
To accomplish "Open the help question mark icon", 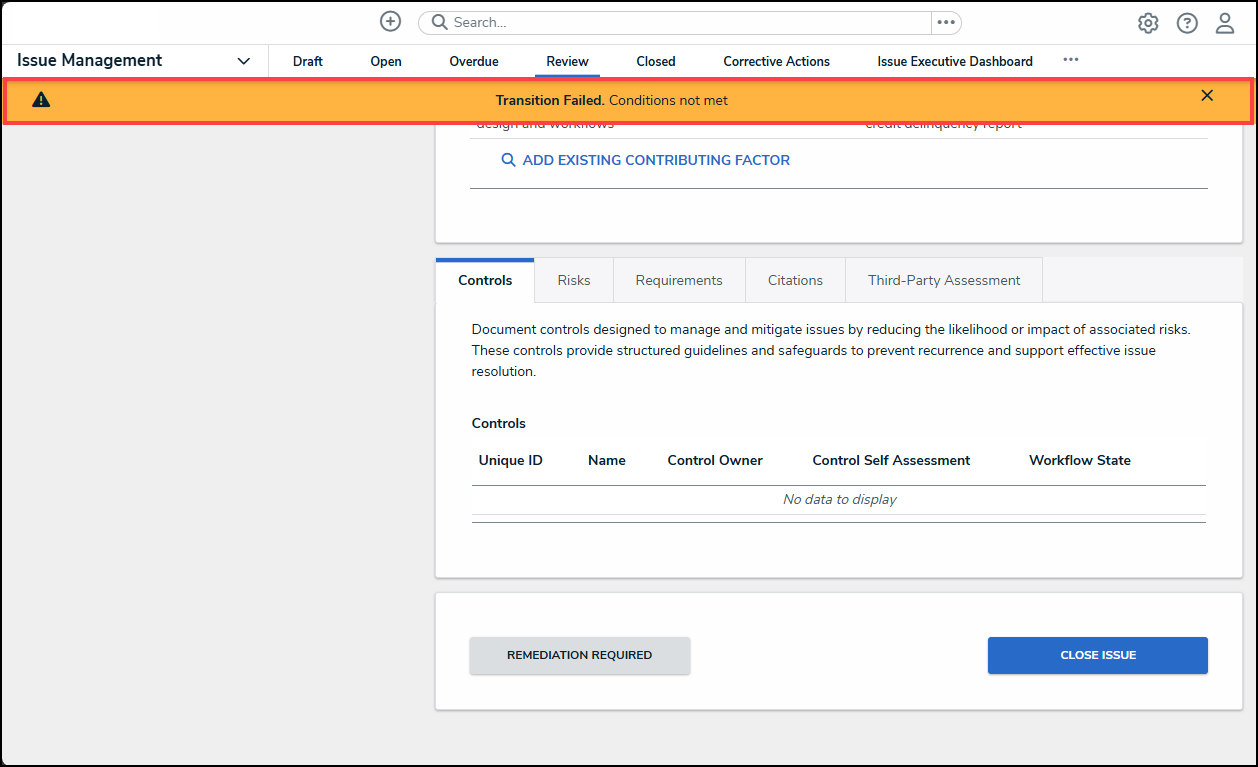I will tap(1186, 22).
